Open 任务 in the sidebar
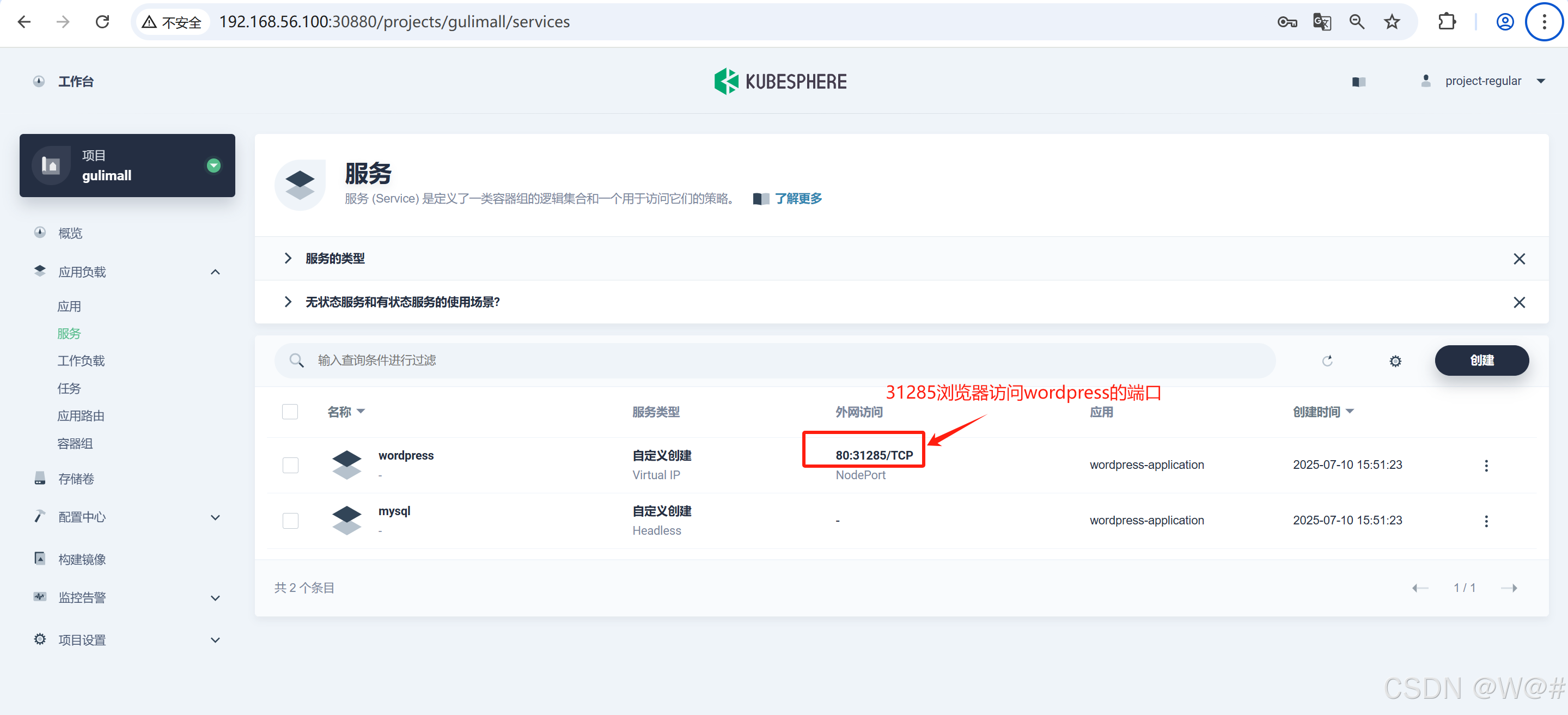This screenshot has width=1568, height=715. point(69,388)
